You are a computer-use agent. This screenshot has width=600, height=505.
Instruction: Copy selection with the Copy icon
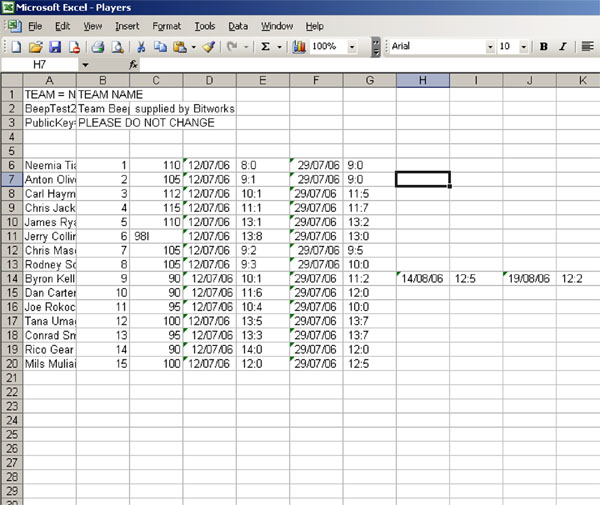click(x=160, y=47)
